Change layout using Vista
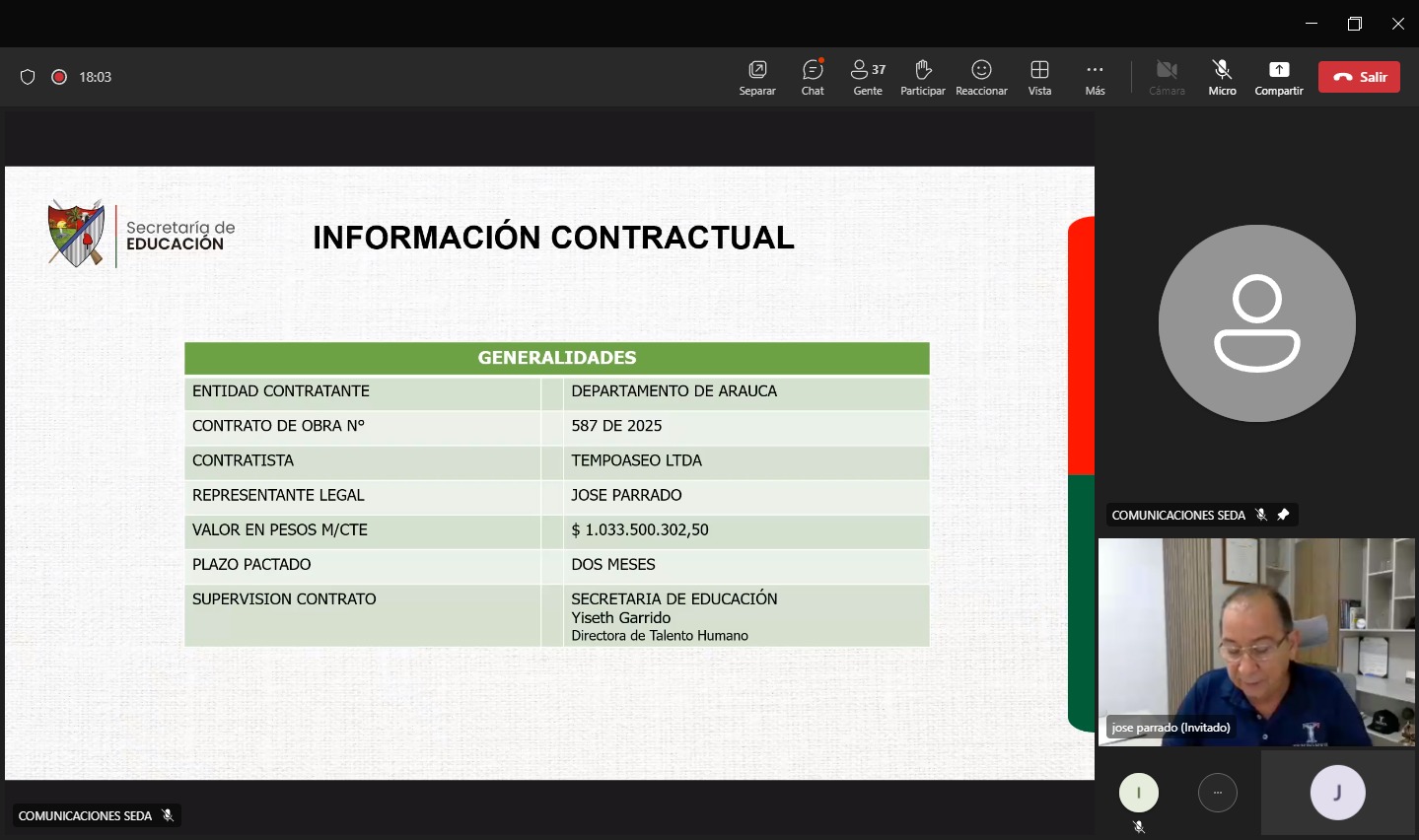This screenshot has width=1419, height=840. tap(1039, 77)
